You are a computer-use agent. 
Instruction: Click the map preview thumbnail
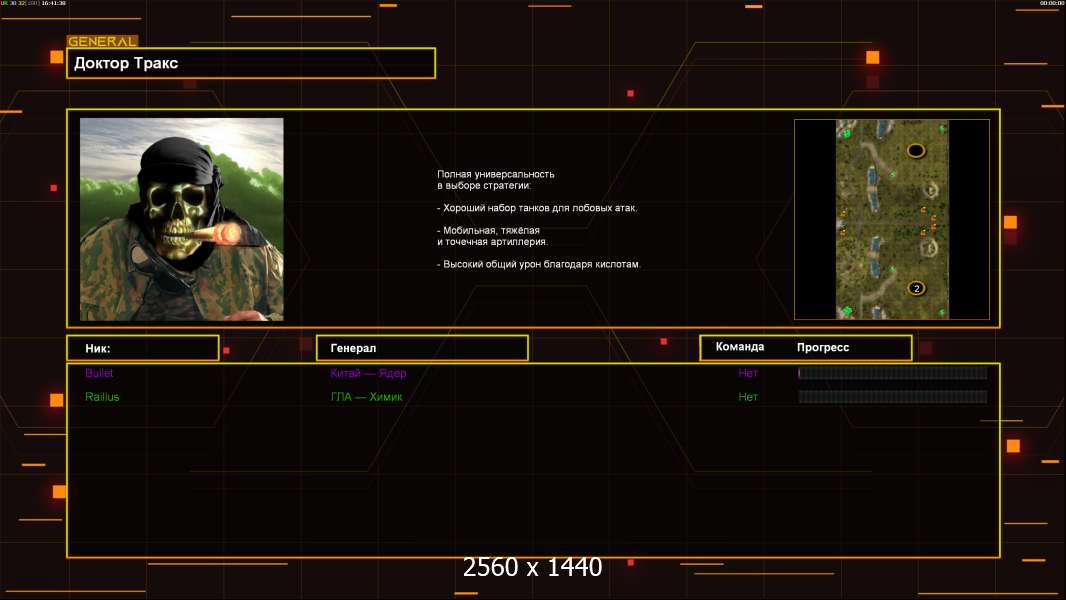pyautogui.click(x=891, y=219)
